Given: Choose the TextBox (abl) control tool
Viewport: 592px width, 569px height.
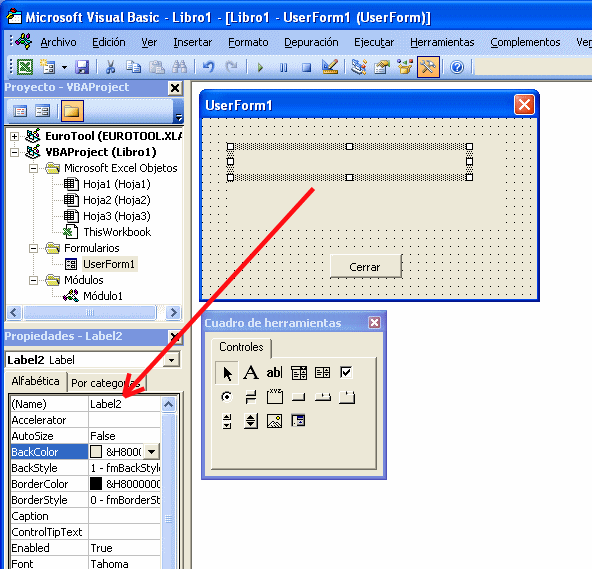Looking at the screenshot, I should [274, 373].
